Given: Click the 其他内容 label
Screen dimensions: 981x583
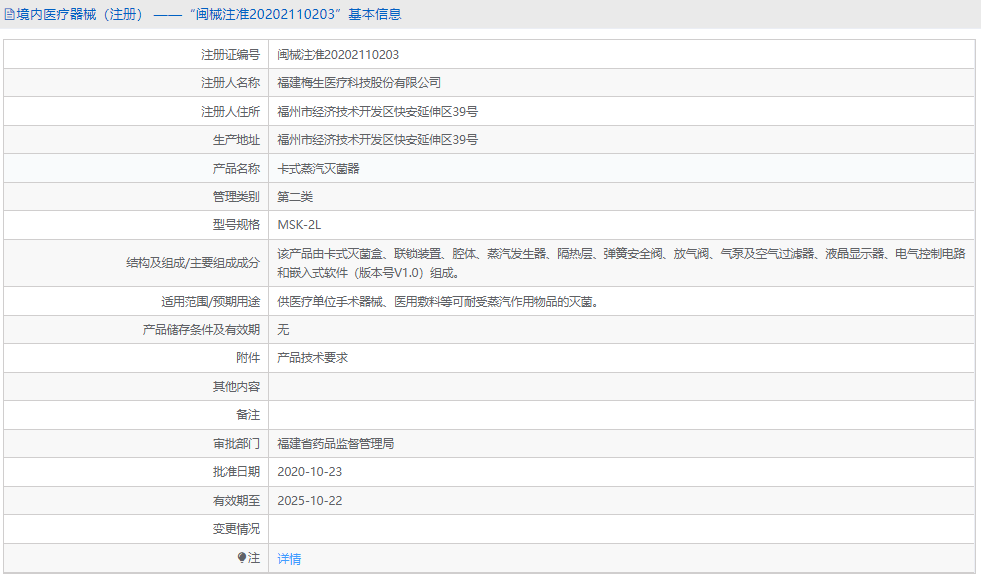Looking at the screenshot, I should click(236, 387).
